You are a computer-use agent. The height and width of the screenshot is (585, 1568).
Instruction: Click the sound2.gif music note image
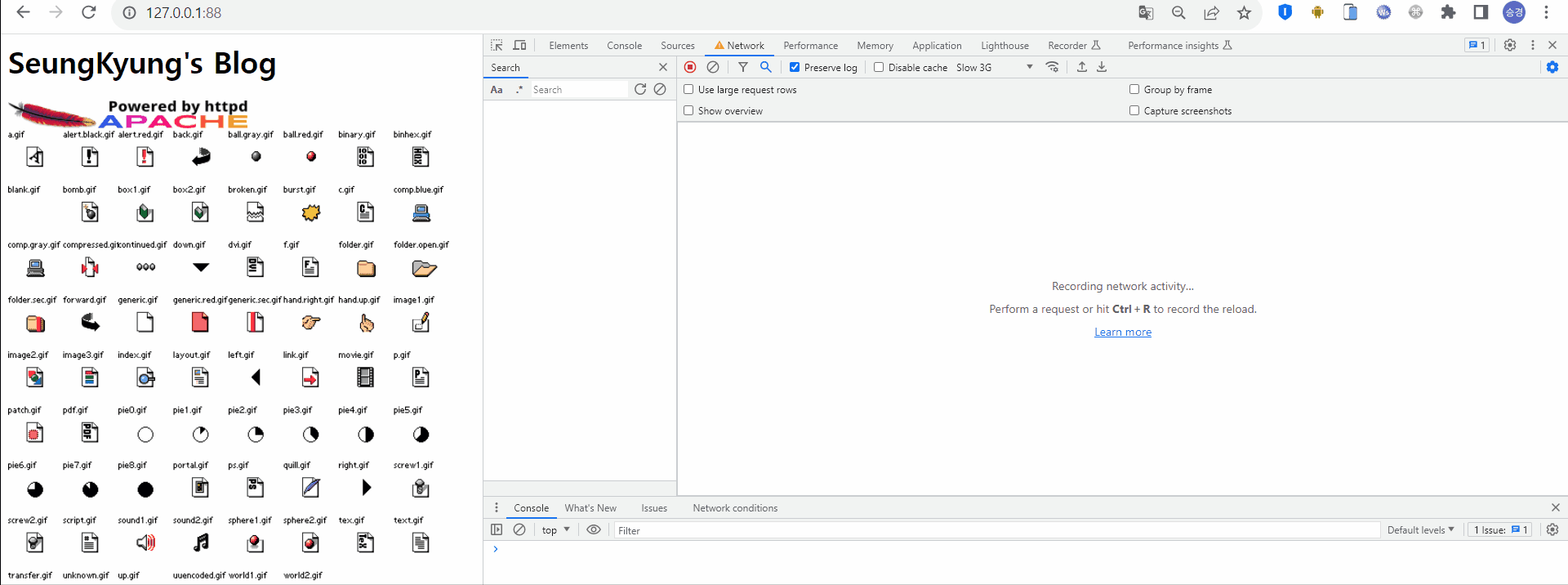coord(201,543)
